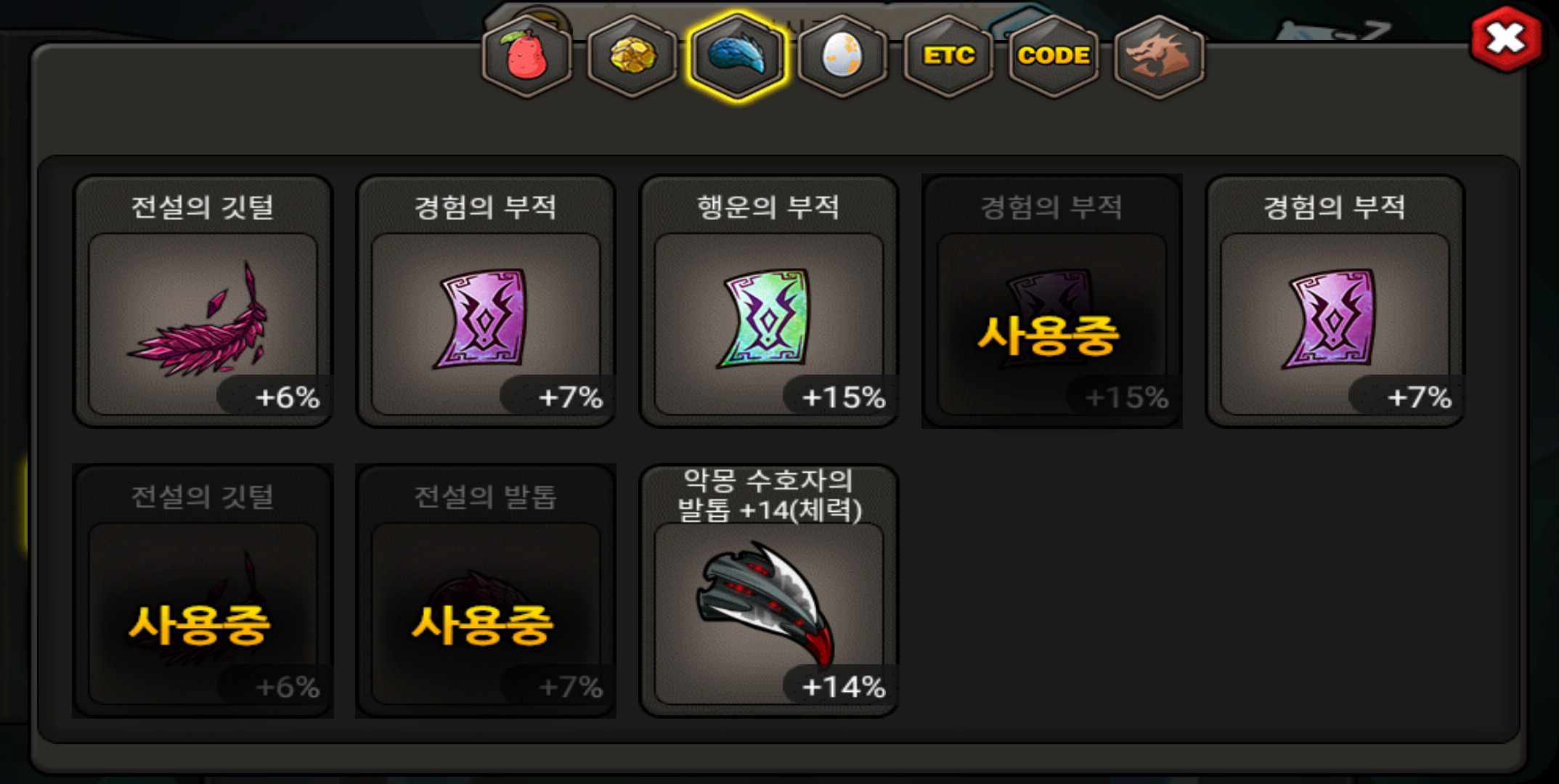This screenshot has width=1559, height=784.
Task: Select the last 경험의 부적 +7% talisman
Action: [1335, 301]
